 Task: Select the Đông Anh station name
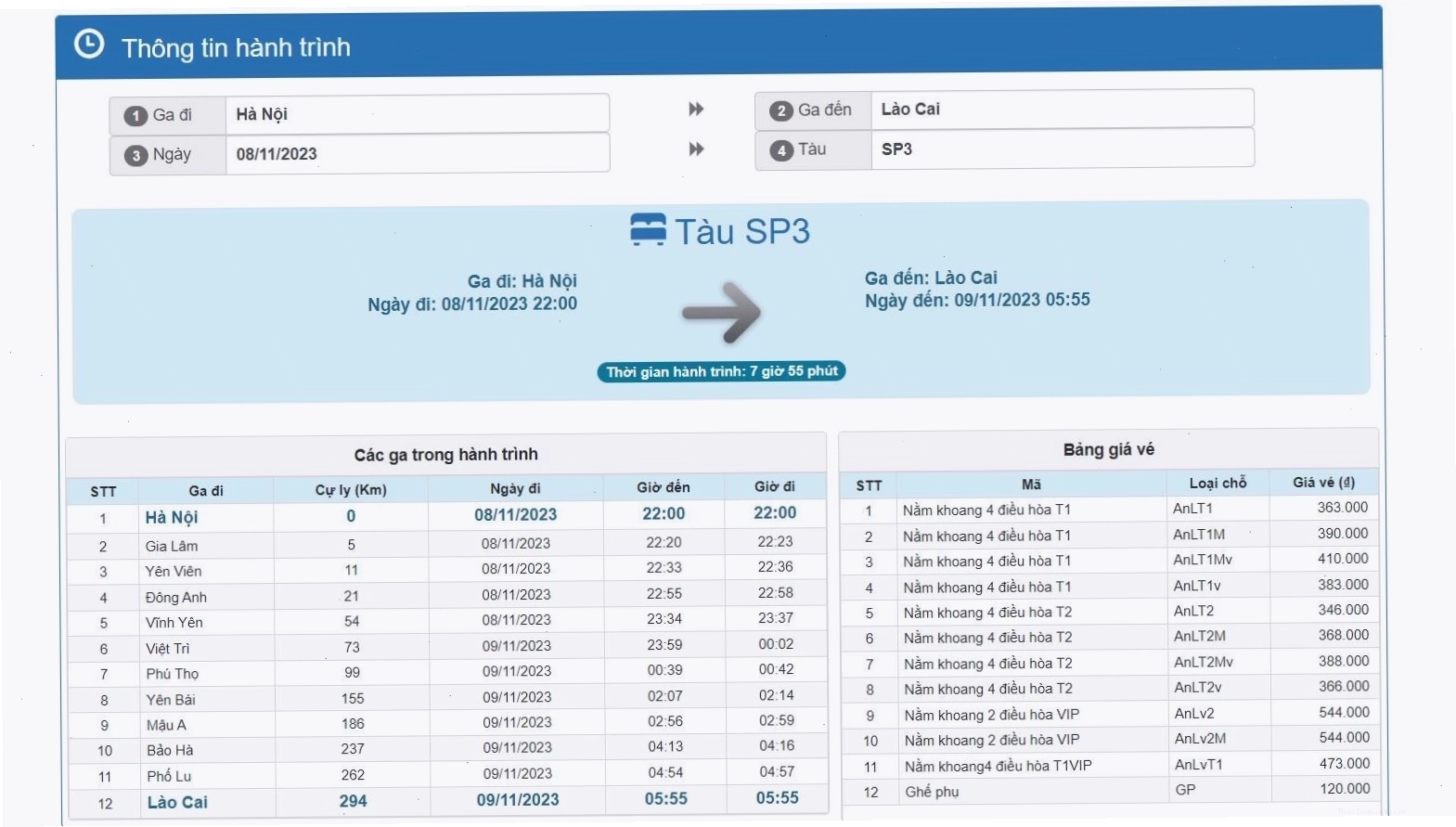[176, 597]
